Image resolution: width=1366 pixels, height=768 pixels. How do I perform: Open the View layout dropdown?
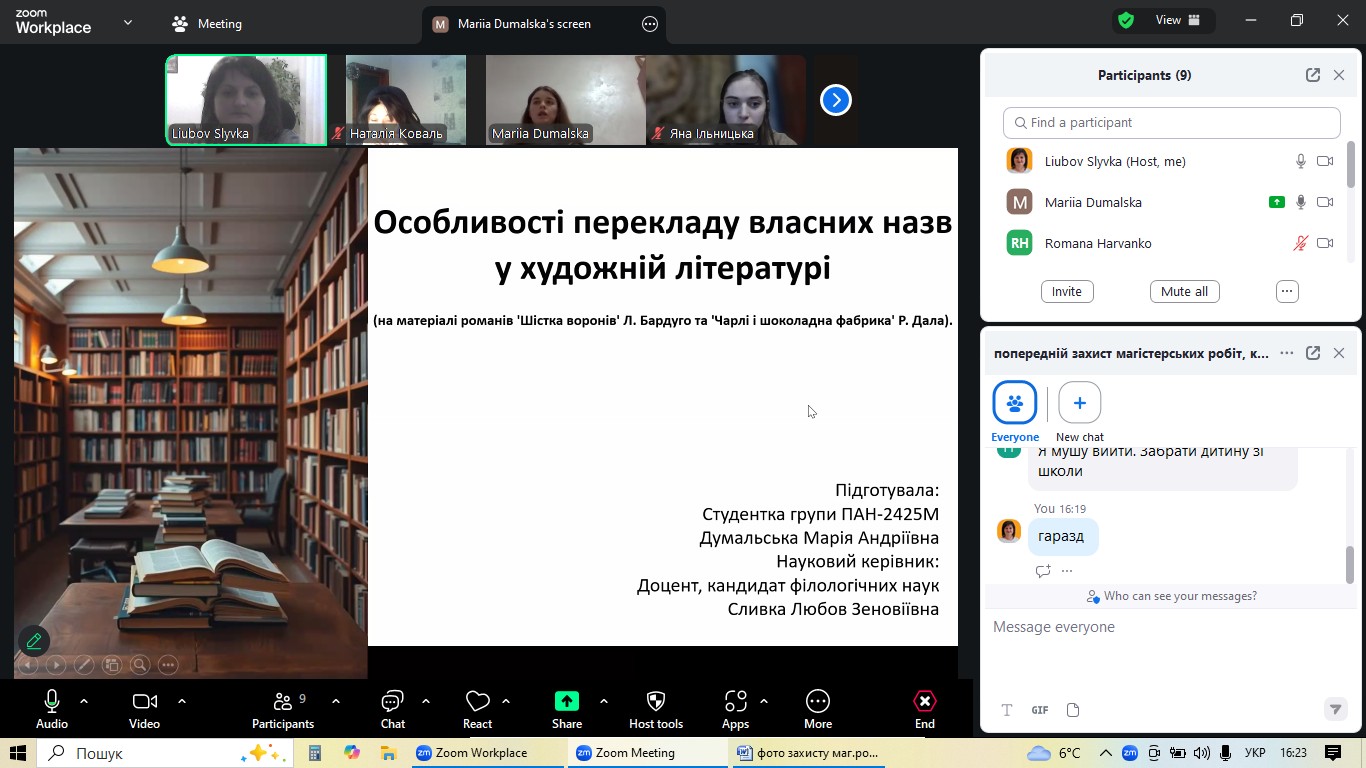coord(1178,20)
